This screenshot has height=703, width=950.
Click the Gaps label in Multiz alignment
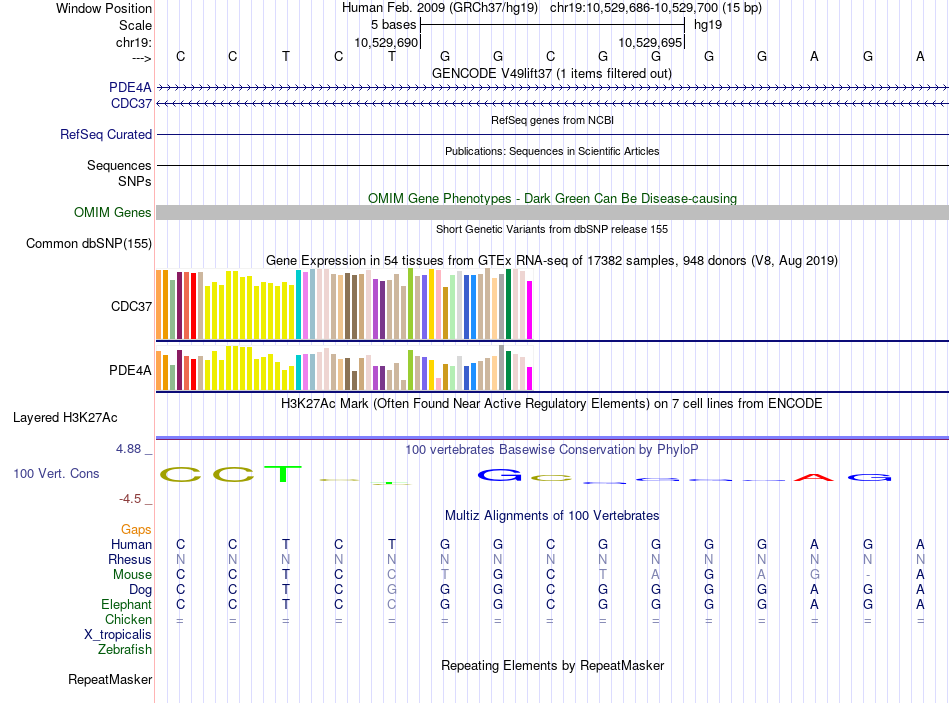136,530
